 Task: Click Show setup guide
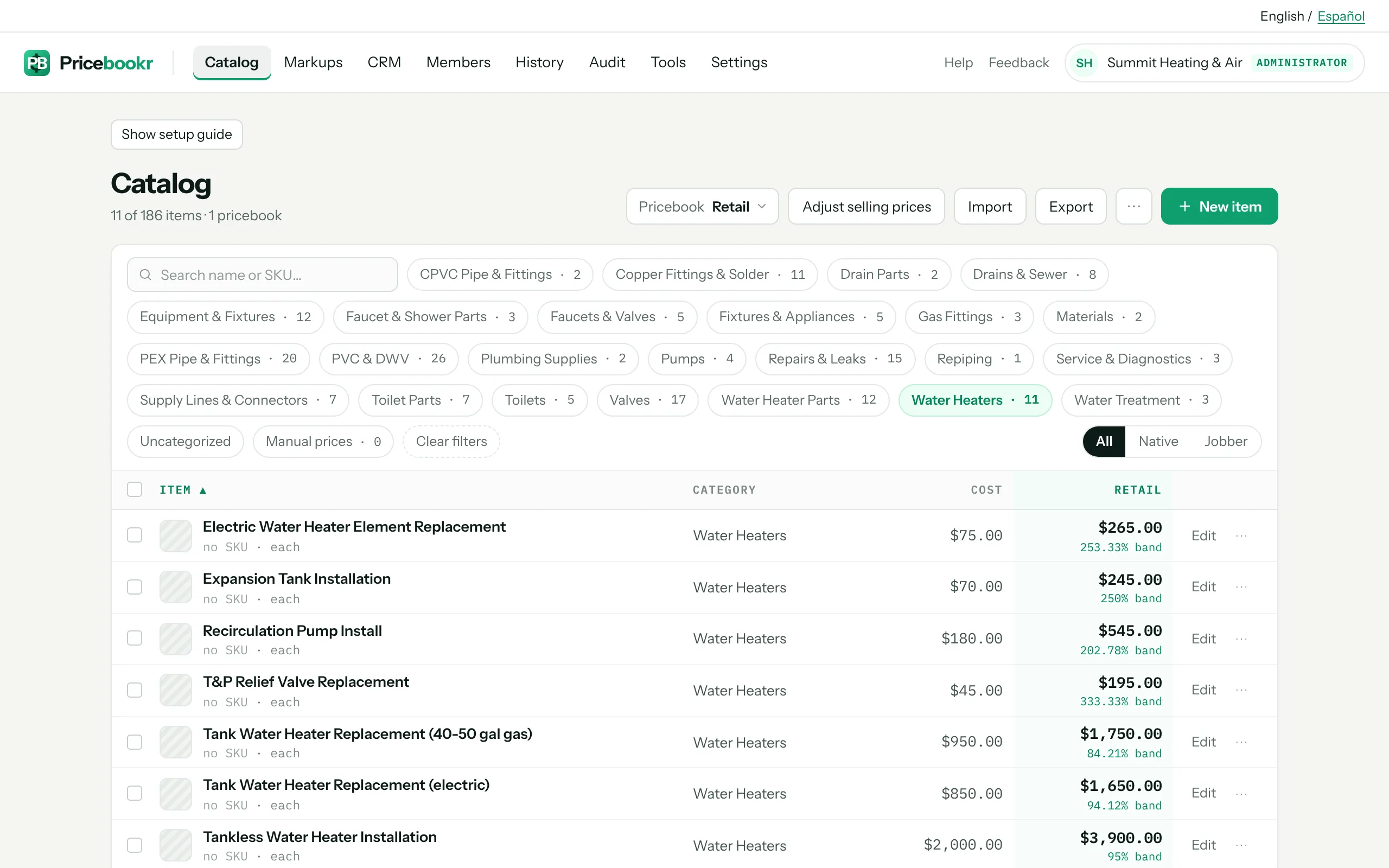pyautogui.click(x=176, y=135)
